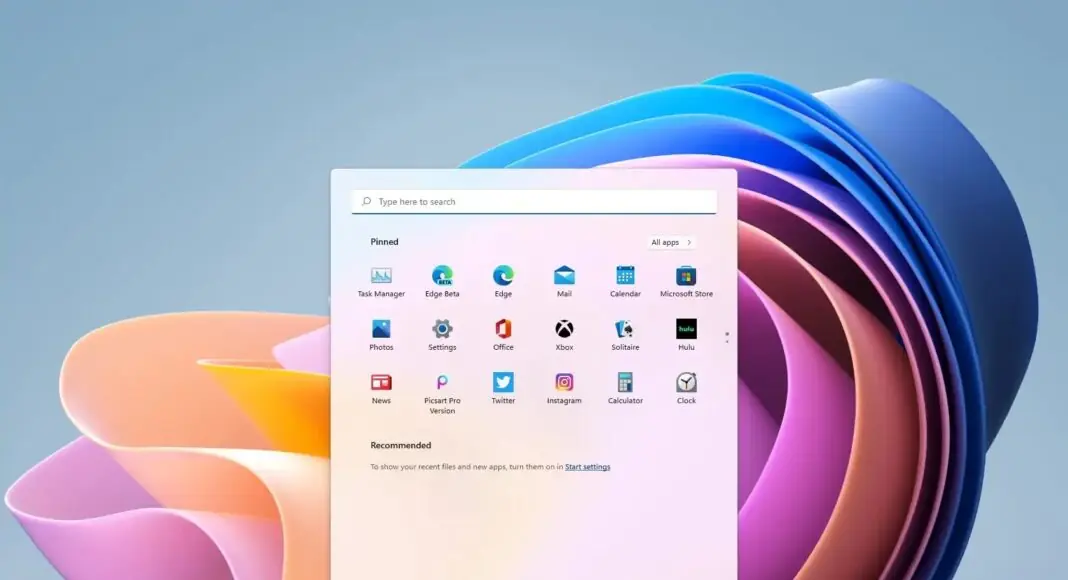Launch Instagram from pinned apps
1068x580 pixels.
564,383
